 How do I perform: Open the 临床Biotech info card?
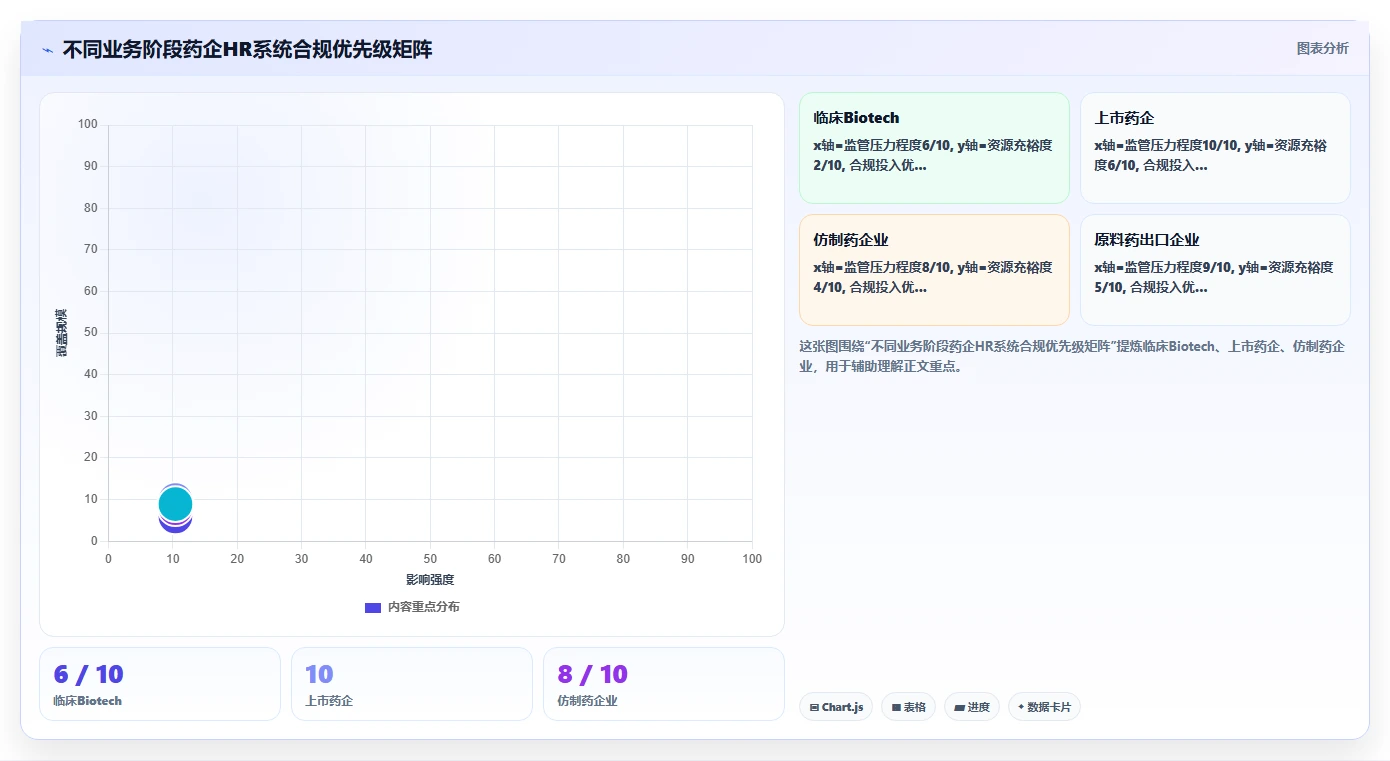point(934,148)
